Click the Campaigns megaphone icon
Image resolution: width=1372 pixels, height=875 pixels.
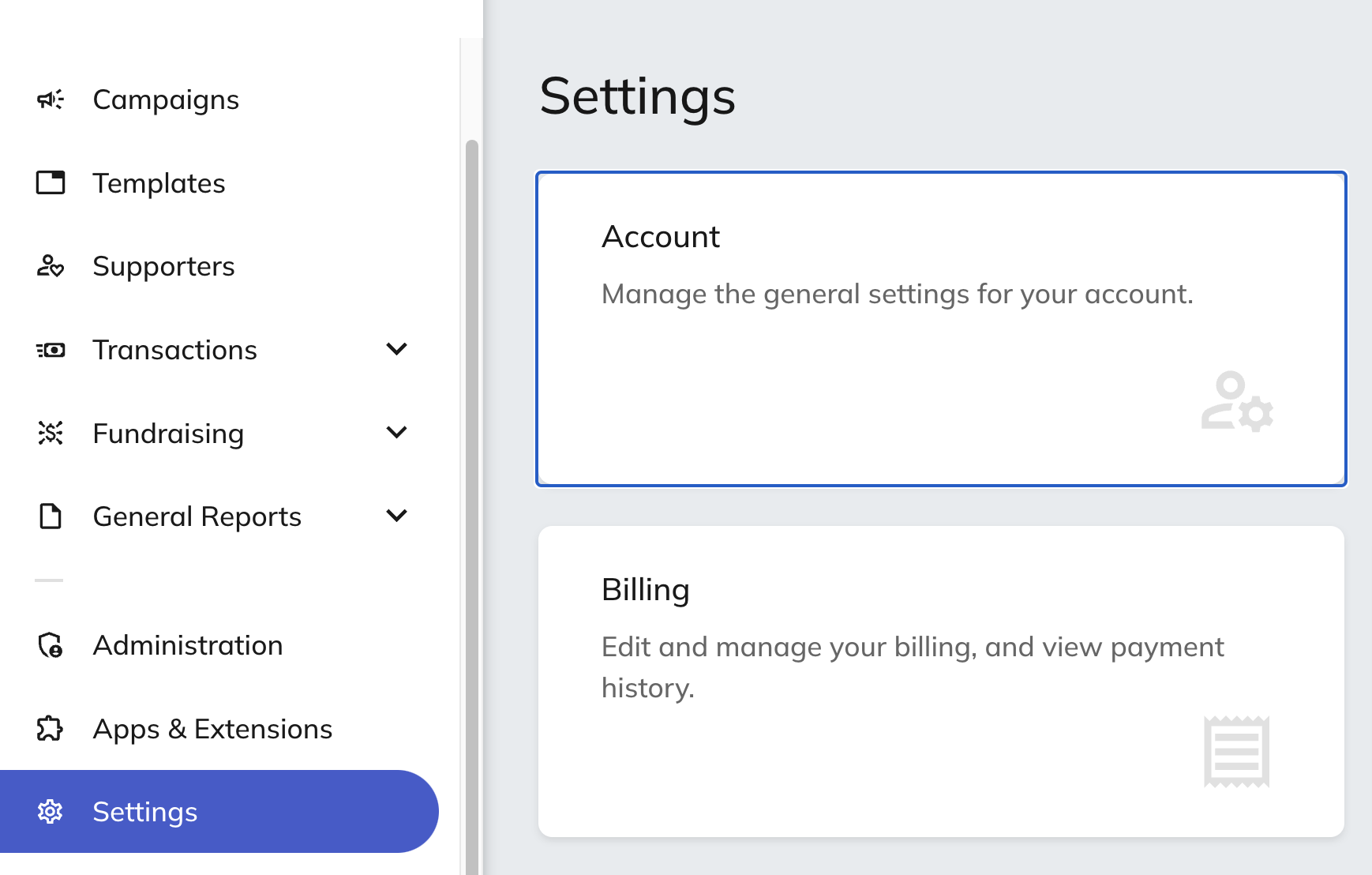51,100
